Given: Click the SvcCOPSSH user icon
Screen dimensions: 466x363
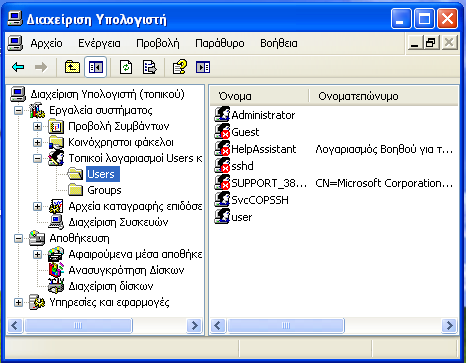Looking at the screenshot, I should (x=222, y=199).
